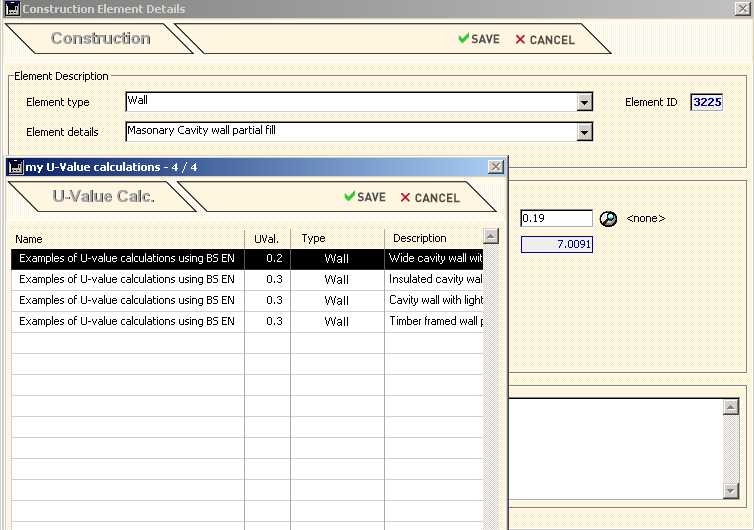
Task: Cancel the construction element details
Action: (x=545, y=40)
